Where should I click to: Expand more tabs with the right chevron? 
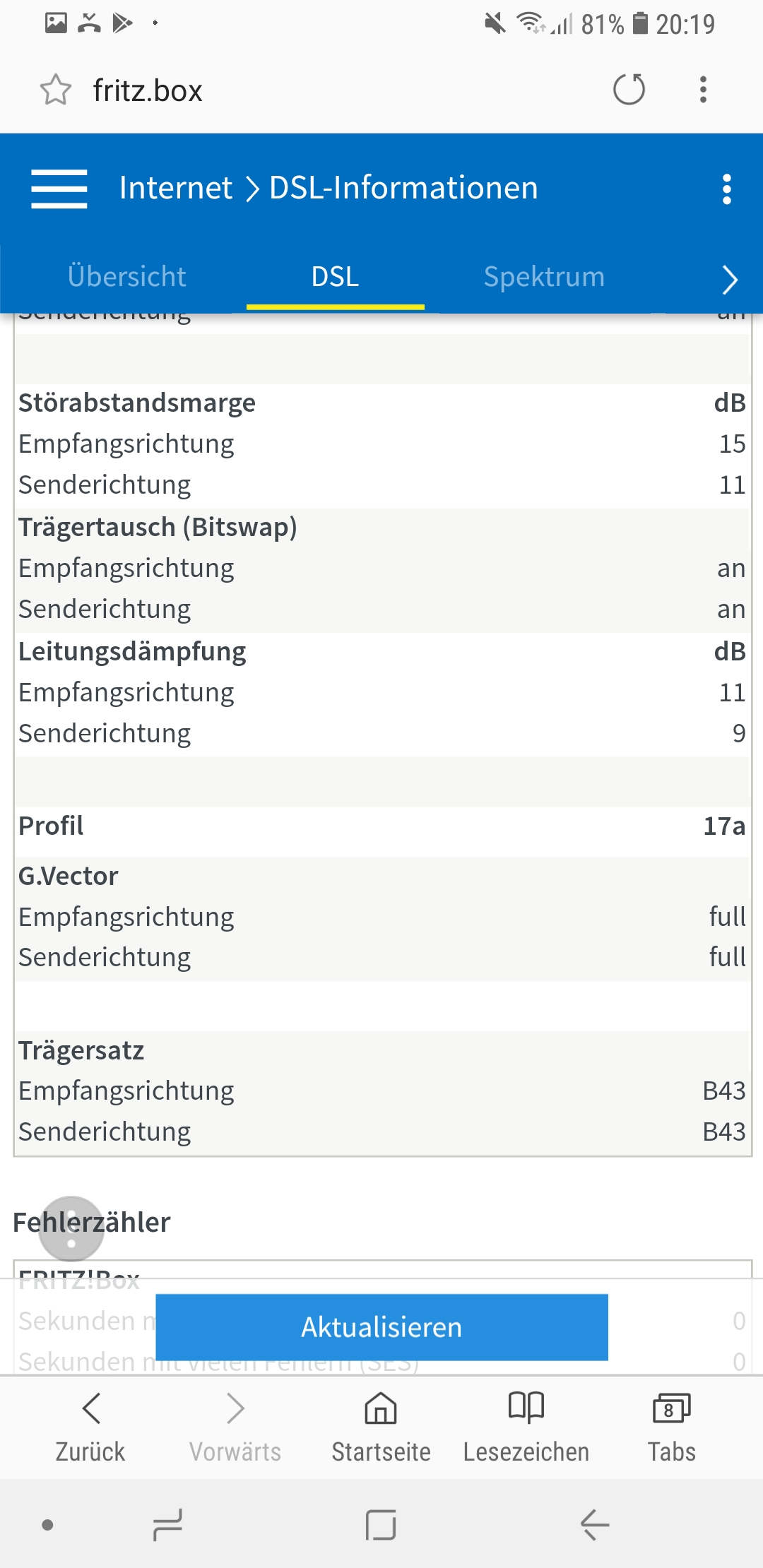(x=730, y=280)
